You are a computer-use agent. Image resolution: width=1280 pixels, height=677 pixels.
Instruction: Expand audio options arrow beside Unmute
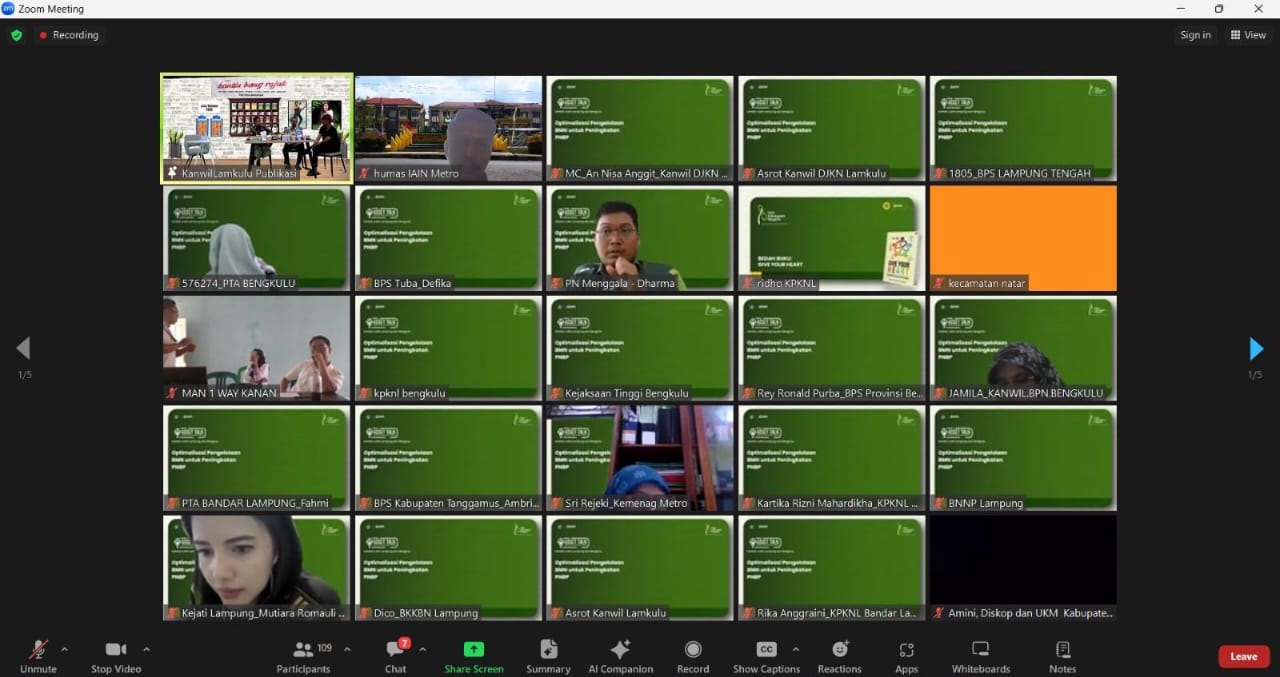tap(65, 649)
